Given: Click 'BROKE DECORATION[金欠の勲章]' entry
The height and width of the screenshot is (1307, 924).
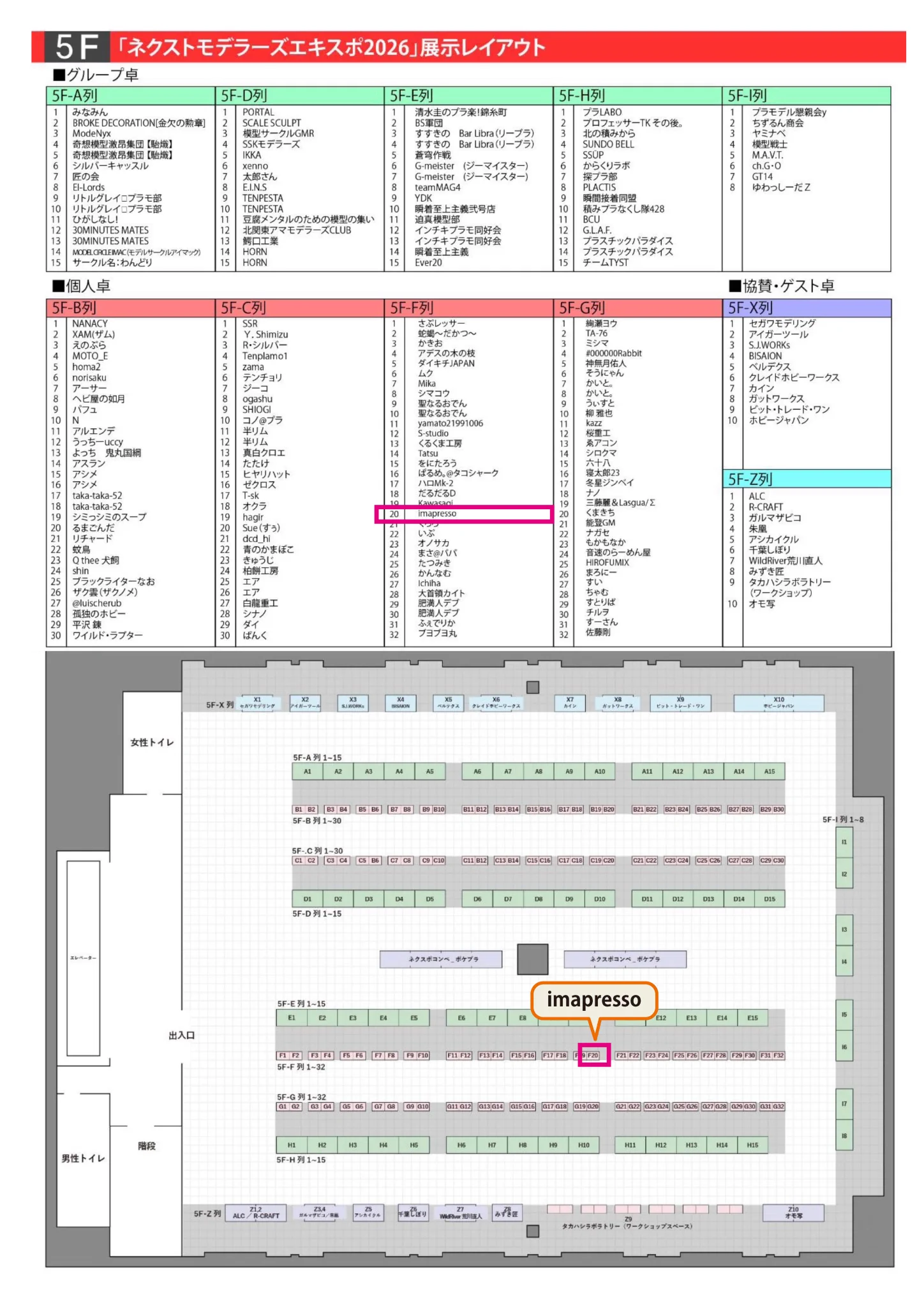Looking at the screenshot, I should point(138,123).
